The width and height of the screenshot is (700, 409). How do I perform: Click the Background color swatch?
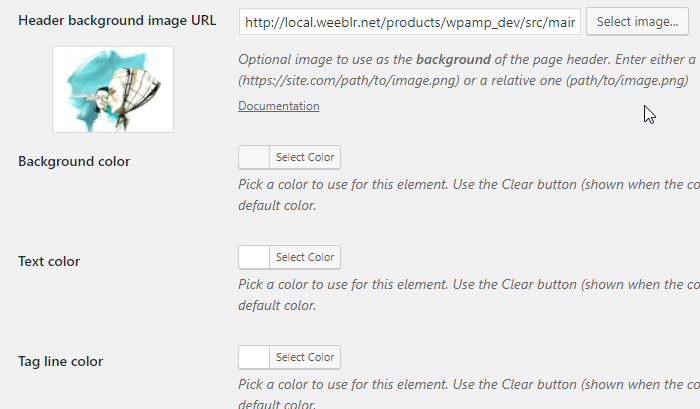click(x=254, y=157)
